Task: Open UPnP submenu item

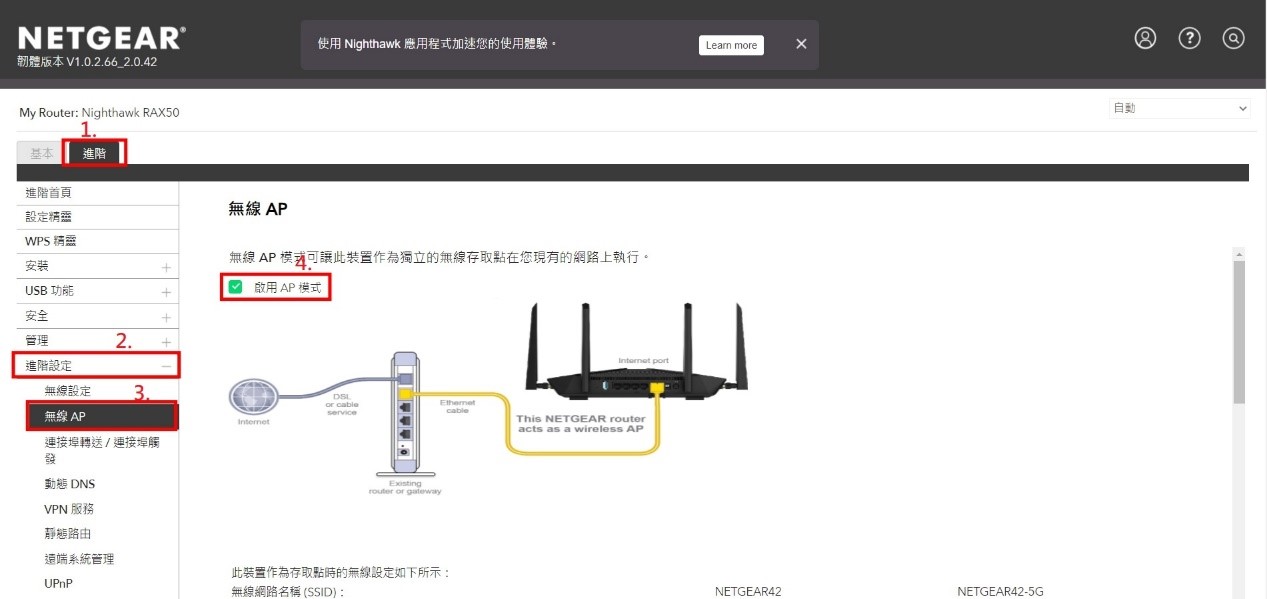Action: (x=59, y=584)
